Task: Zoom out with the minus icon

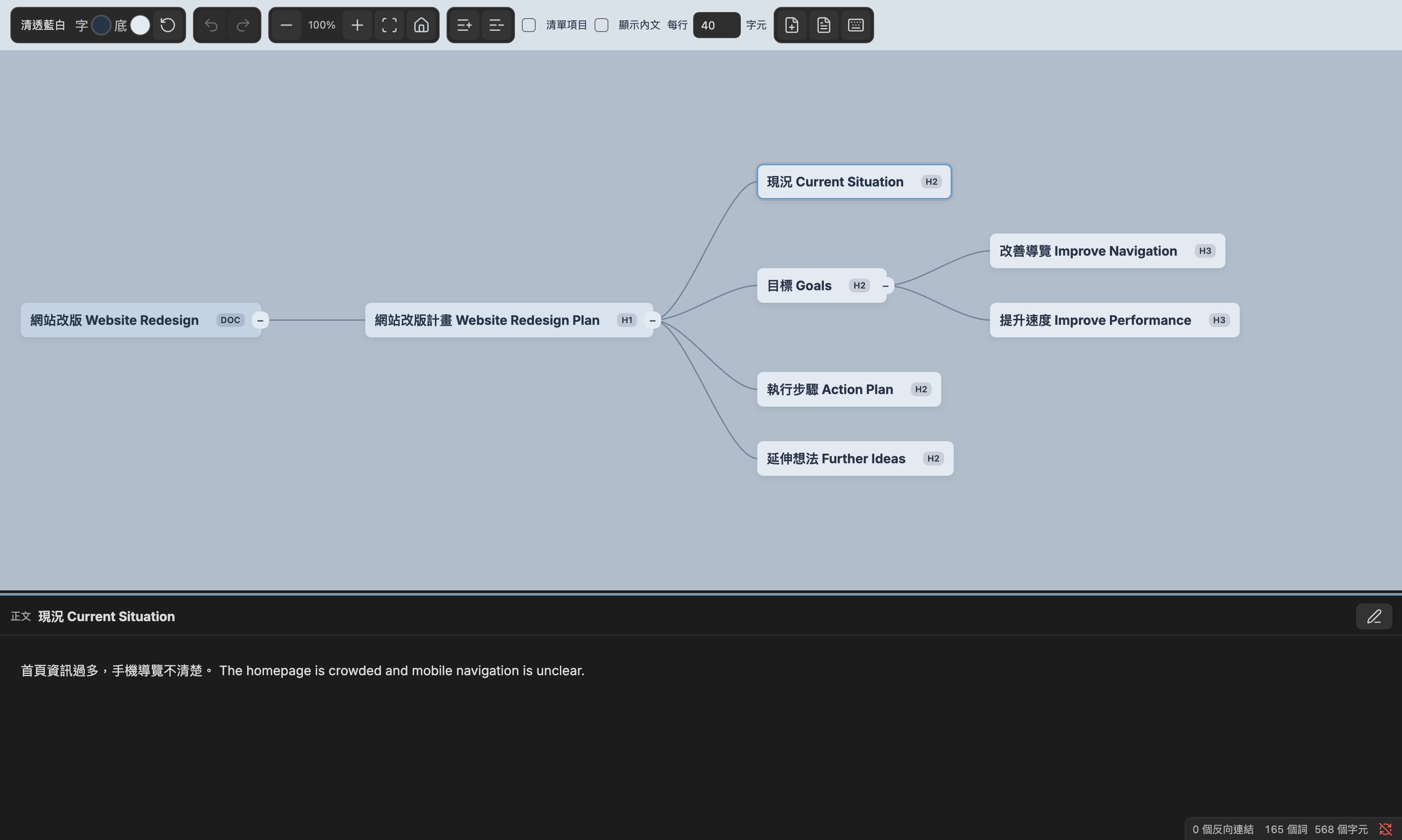Action: pyautogui.click(x=286, y=25)
